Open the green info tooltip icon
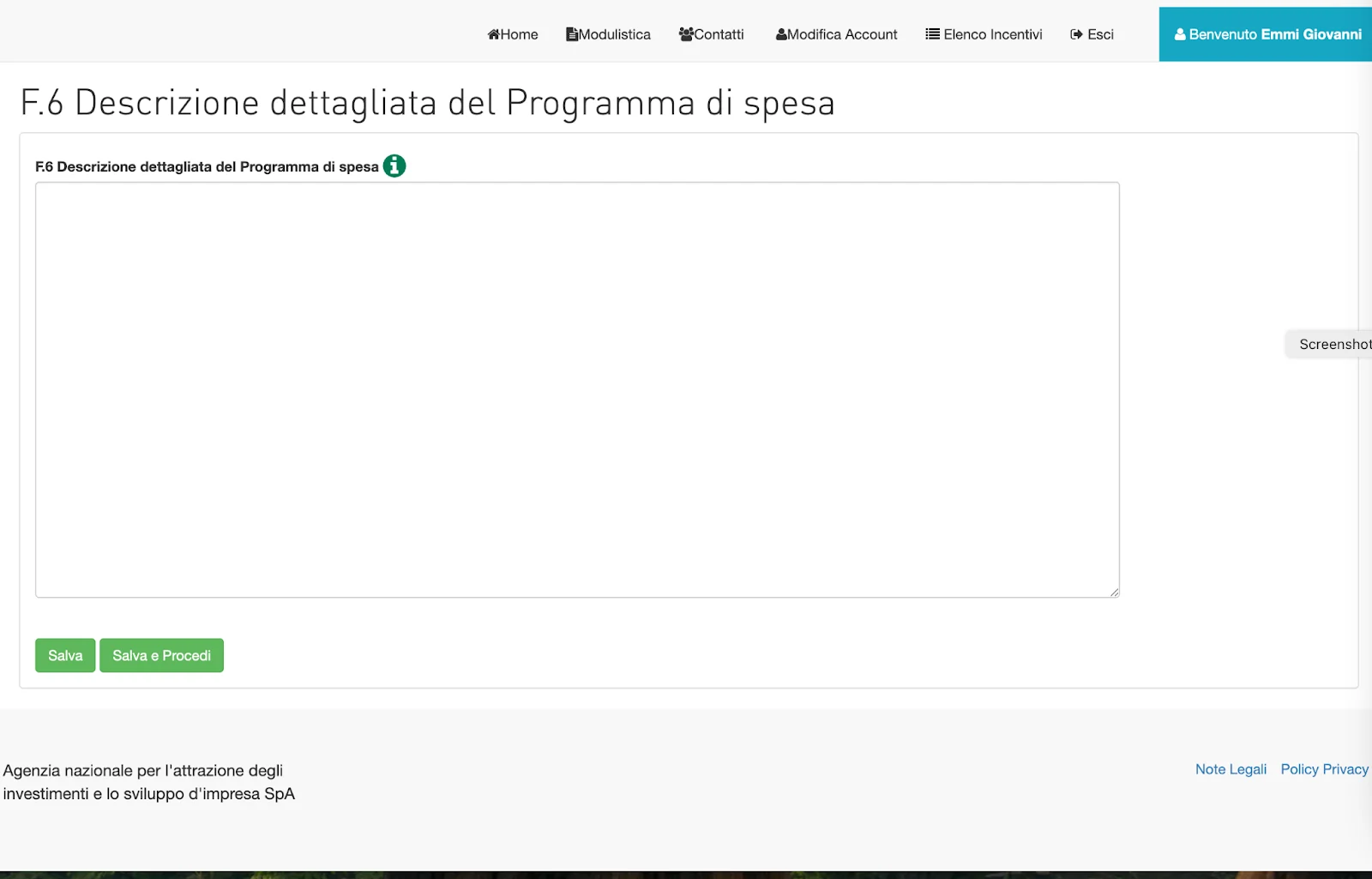Viewport: 1372px width, 879px height. pos(394,166)
